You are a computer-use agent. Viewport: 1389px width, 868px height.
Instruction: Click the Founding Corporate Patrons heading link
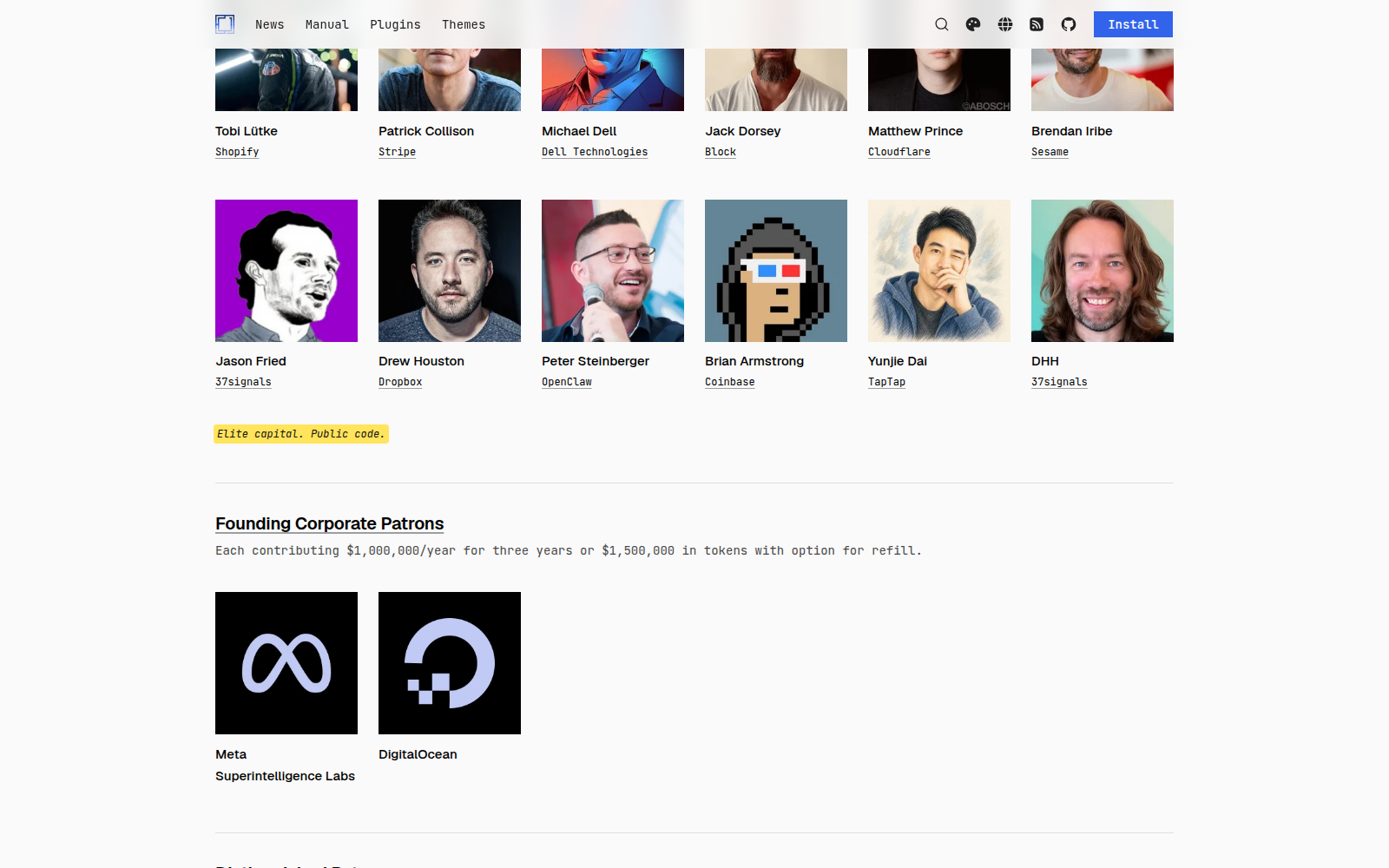[330, 523]
